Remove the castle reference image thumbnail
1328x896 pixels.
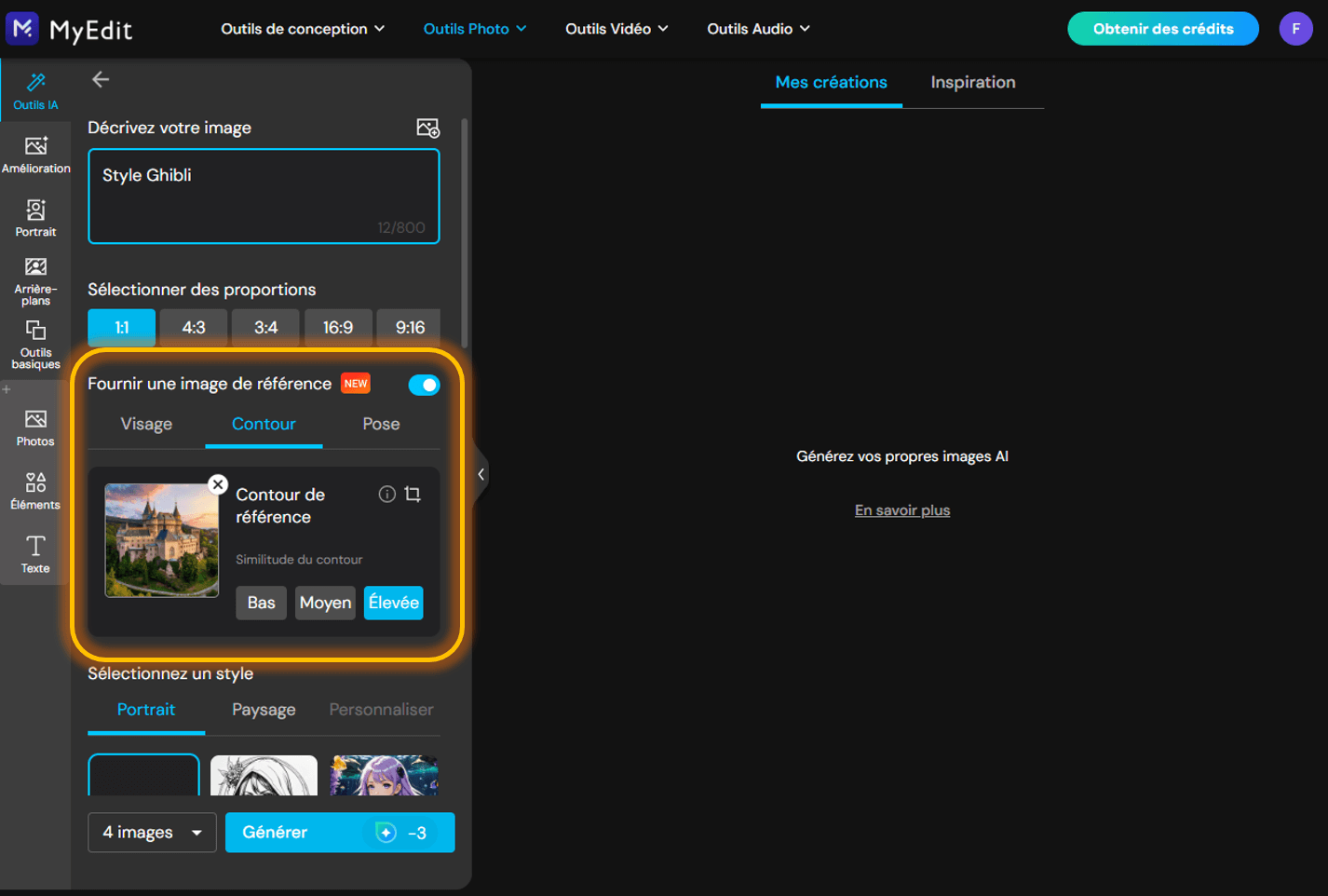(218, 484)
